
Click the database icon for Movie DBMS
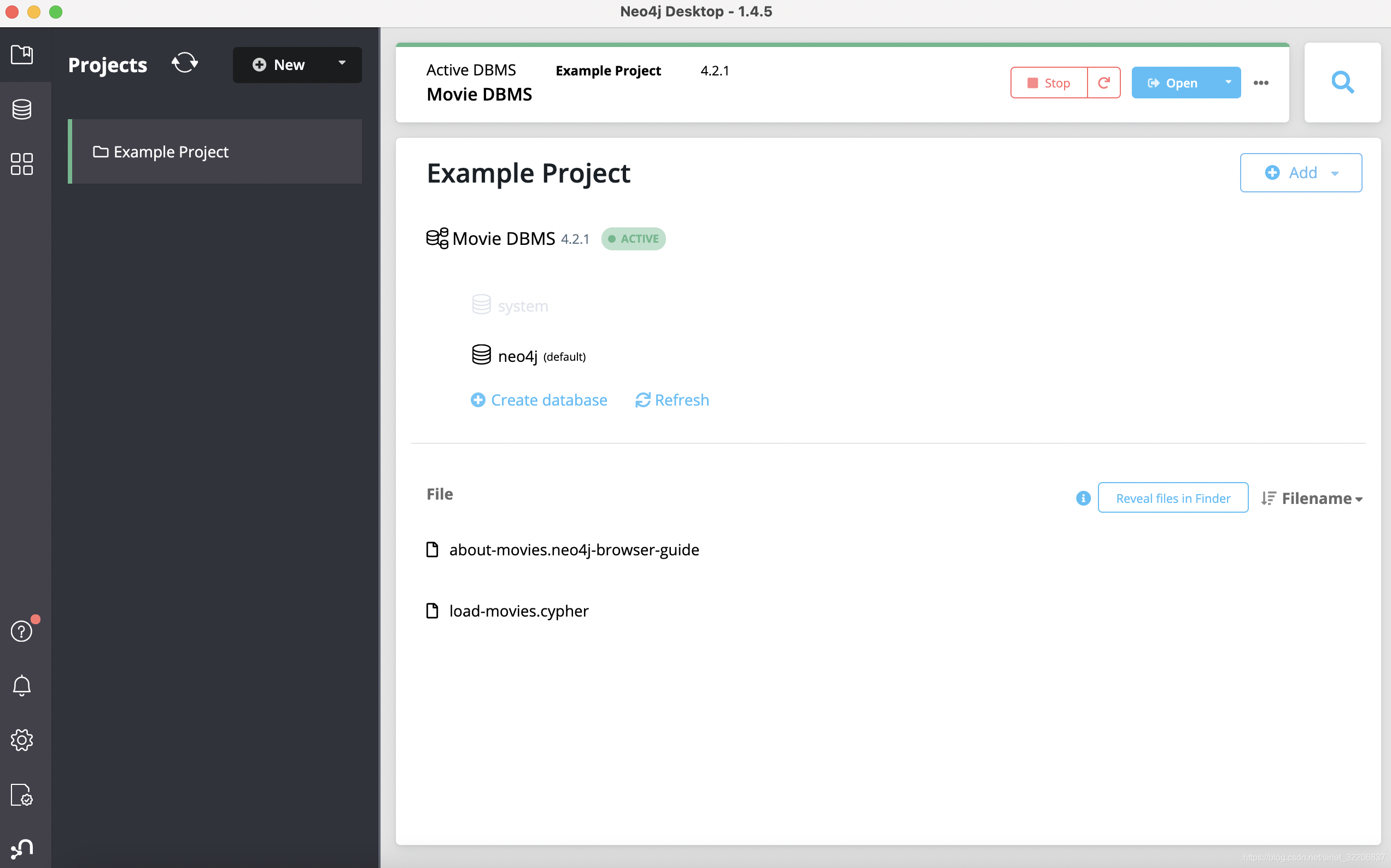click(x=436, y=238)
